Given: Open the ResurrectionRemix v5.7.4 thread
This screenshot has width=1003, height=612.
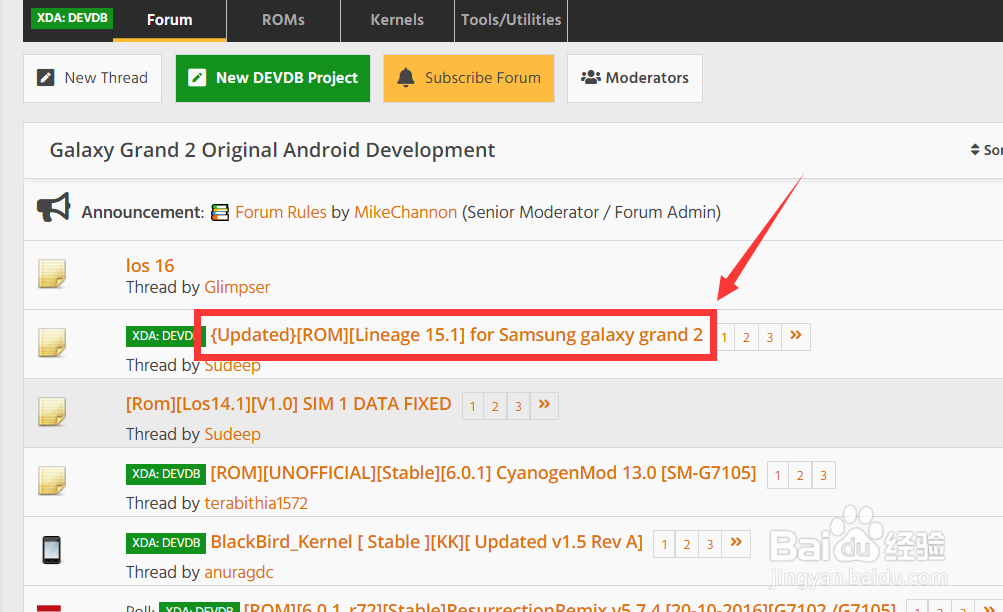Looking at the screenshot, I should tap(569, 606).
